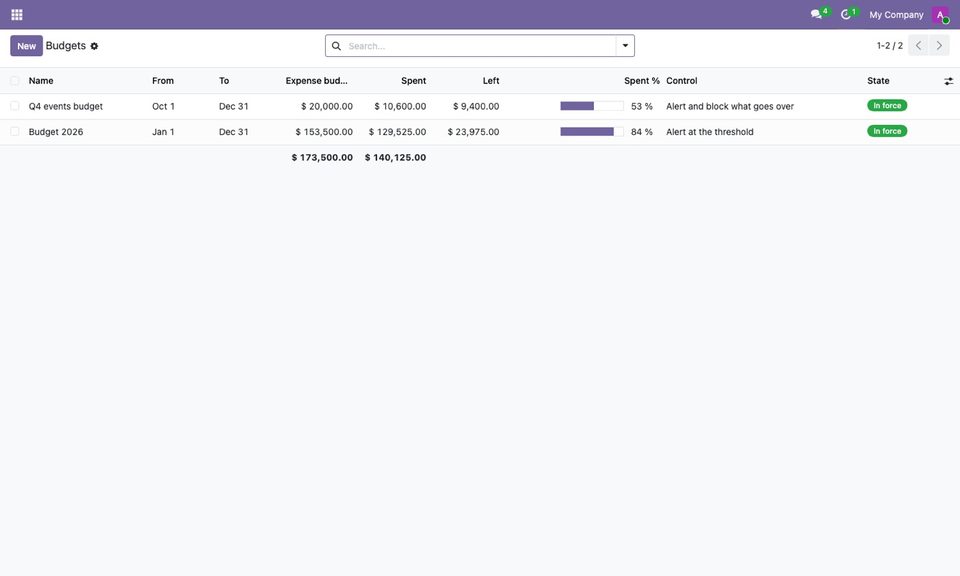Click the 1-2 / 2 pager counter
The height and width of the screenshot is (576, 960).
[890, 46]
